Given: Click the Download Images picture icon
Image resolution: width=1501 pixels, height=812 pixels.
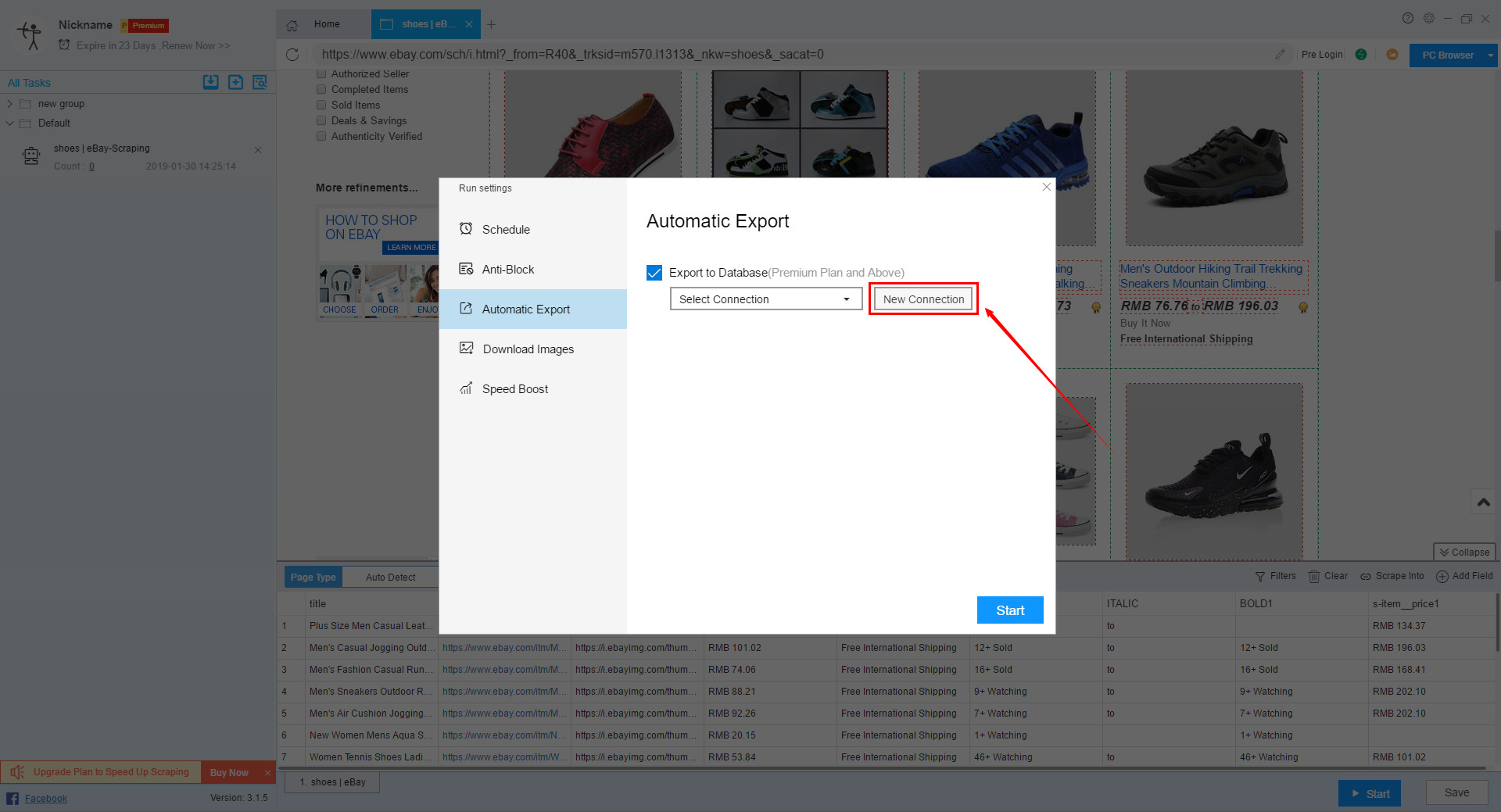Looking at the screenshot, I should coord(466,349).
